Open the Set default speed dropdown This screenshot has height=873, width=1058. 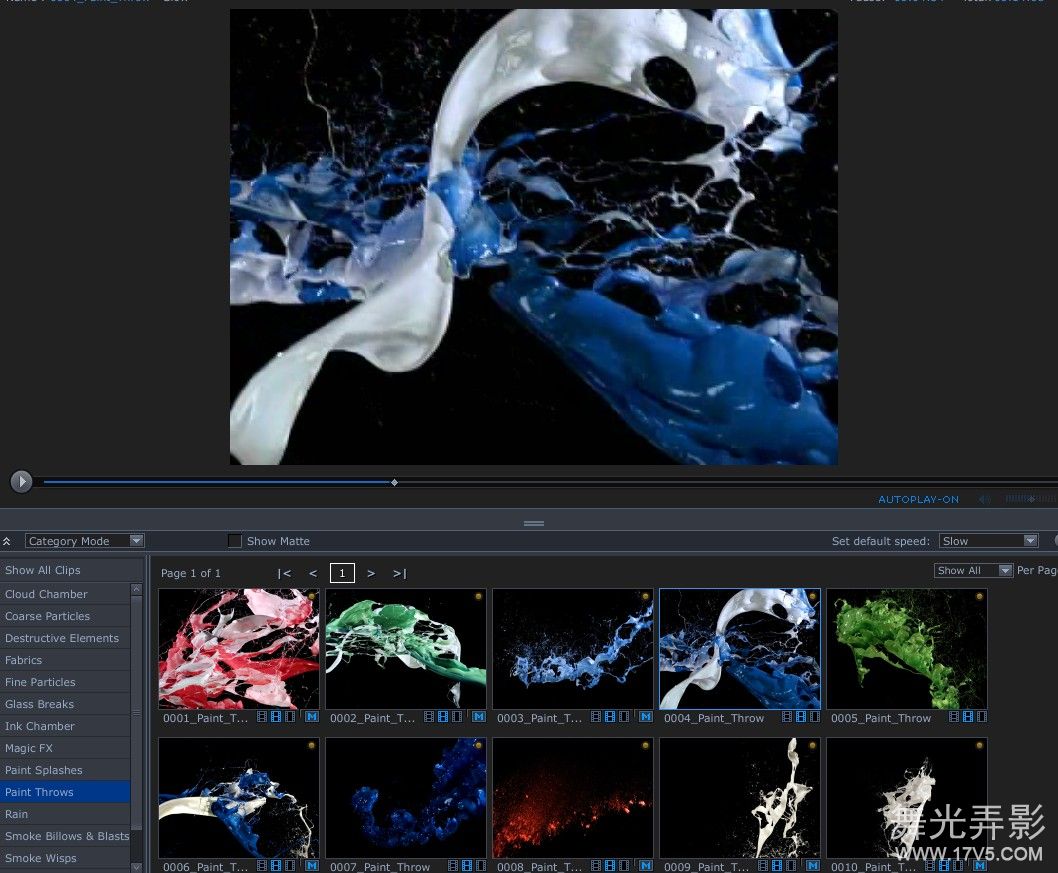[x=989, y=540]
